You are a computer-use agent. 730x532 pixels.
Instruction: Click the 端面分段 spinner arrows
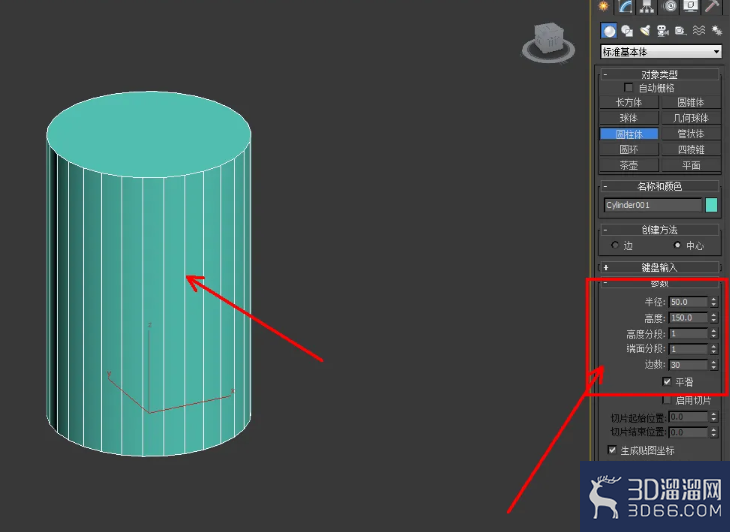click(714, 349)
